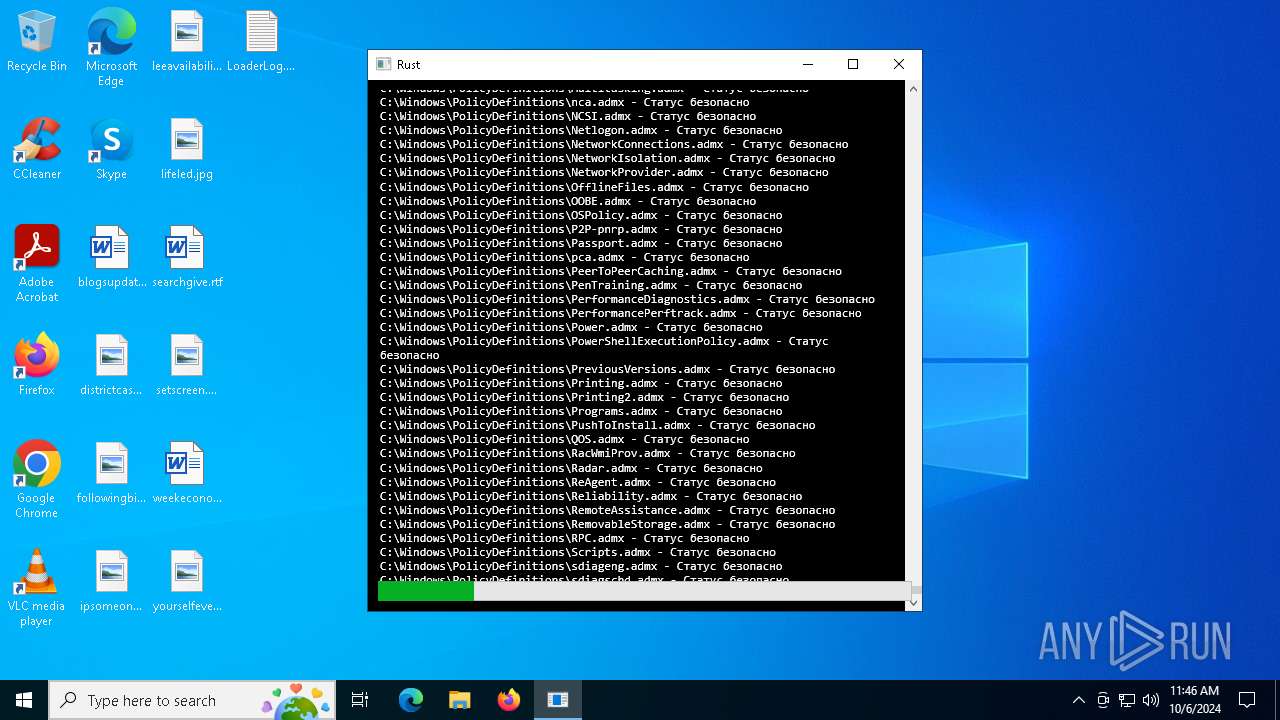
Task: Select the Rust app taskbar button
Action: pyautogui.click(x=558, y=700)
